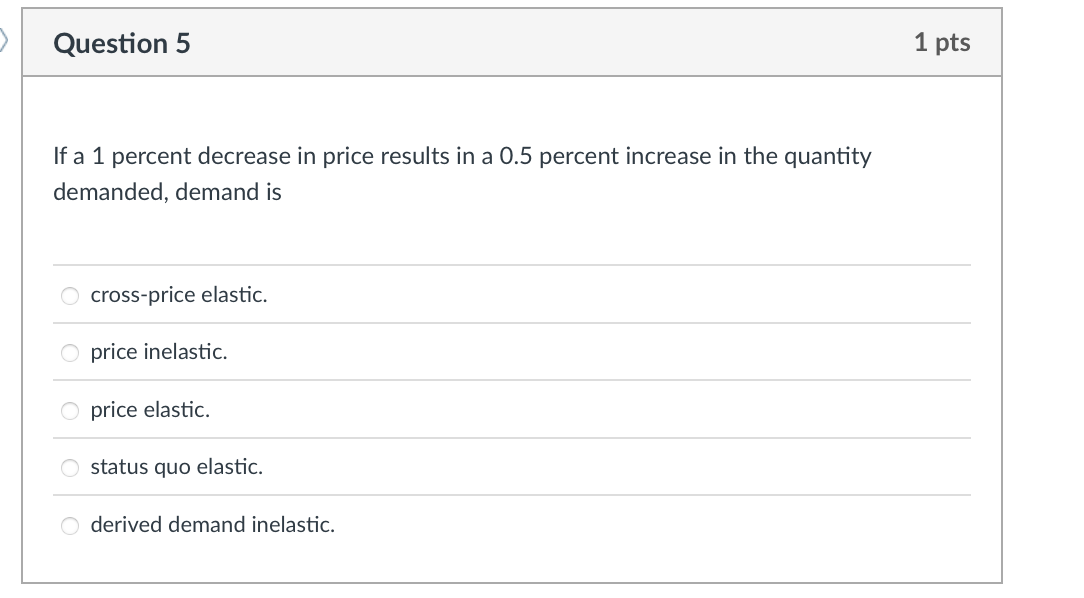Select the price inelastic radio button

pyautogui.click(x=69, y=352)
